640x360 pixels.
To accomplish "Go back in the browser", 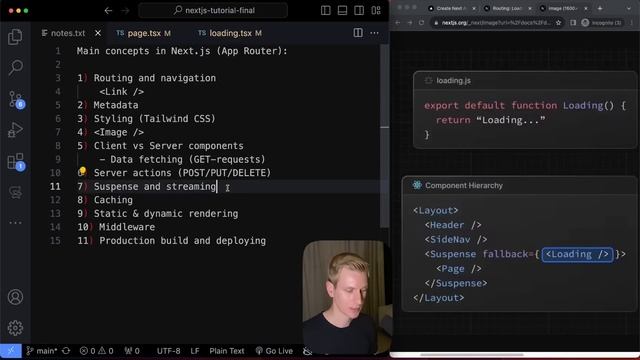I will (398, 23).
